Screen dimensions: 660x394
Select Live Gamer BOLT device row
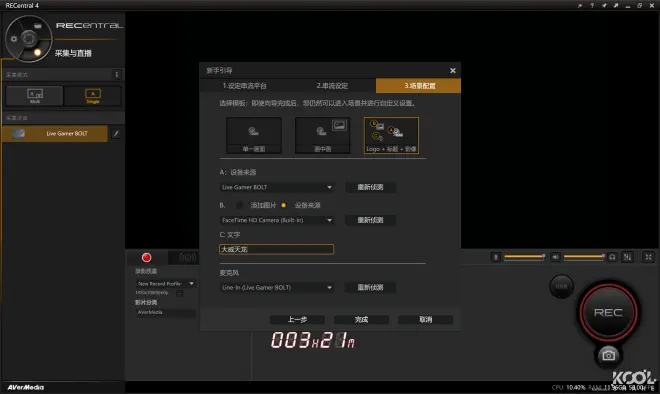pos(54,133)
